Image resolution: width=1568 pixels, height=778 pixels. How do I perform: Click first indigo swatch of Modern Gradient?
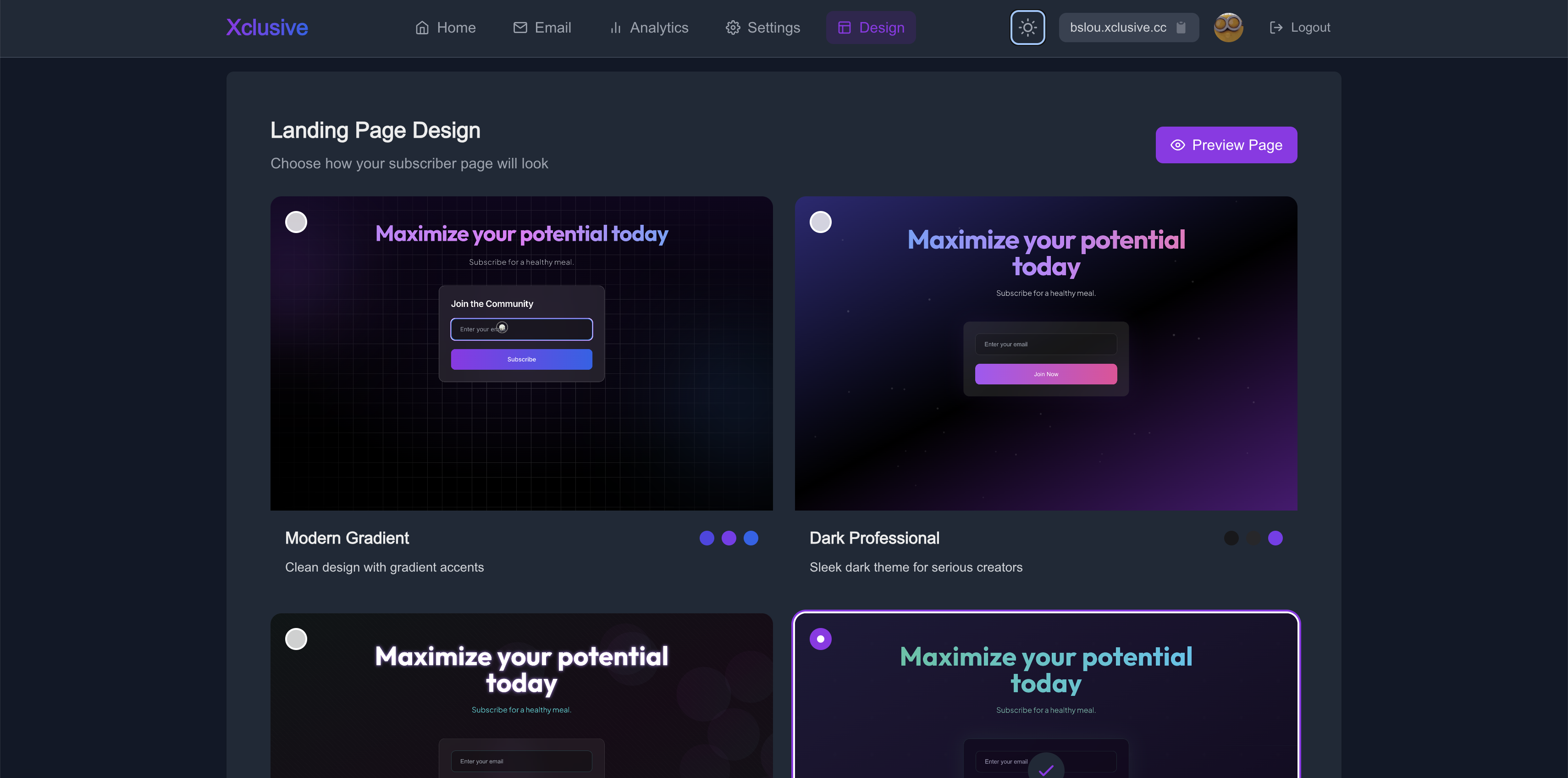[707, 538]
